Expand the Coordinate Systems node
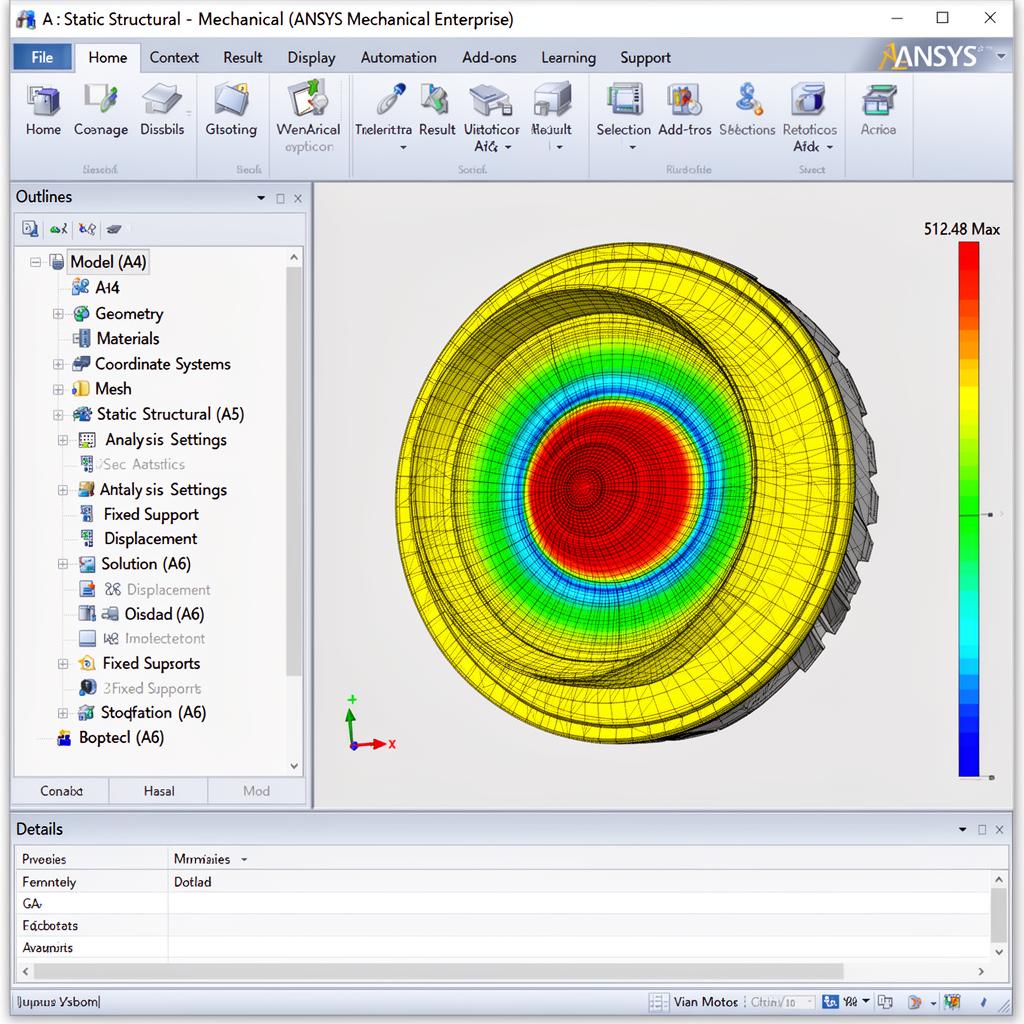The width and height of the screenshot is (1024, 1024). (x=58, y=364)
